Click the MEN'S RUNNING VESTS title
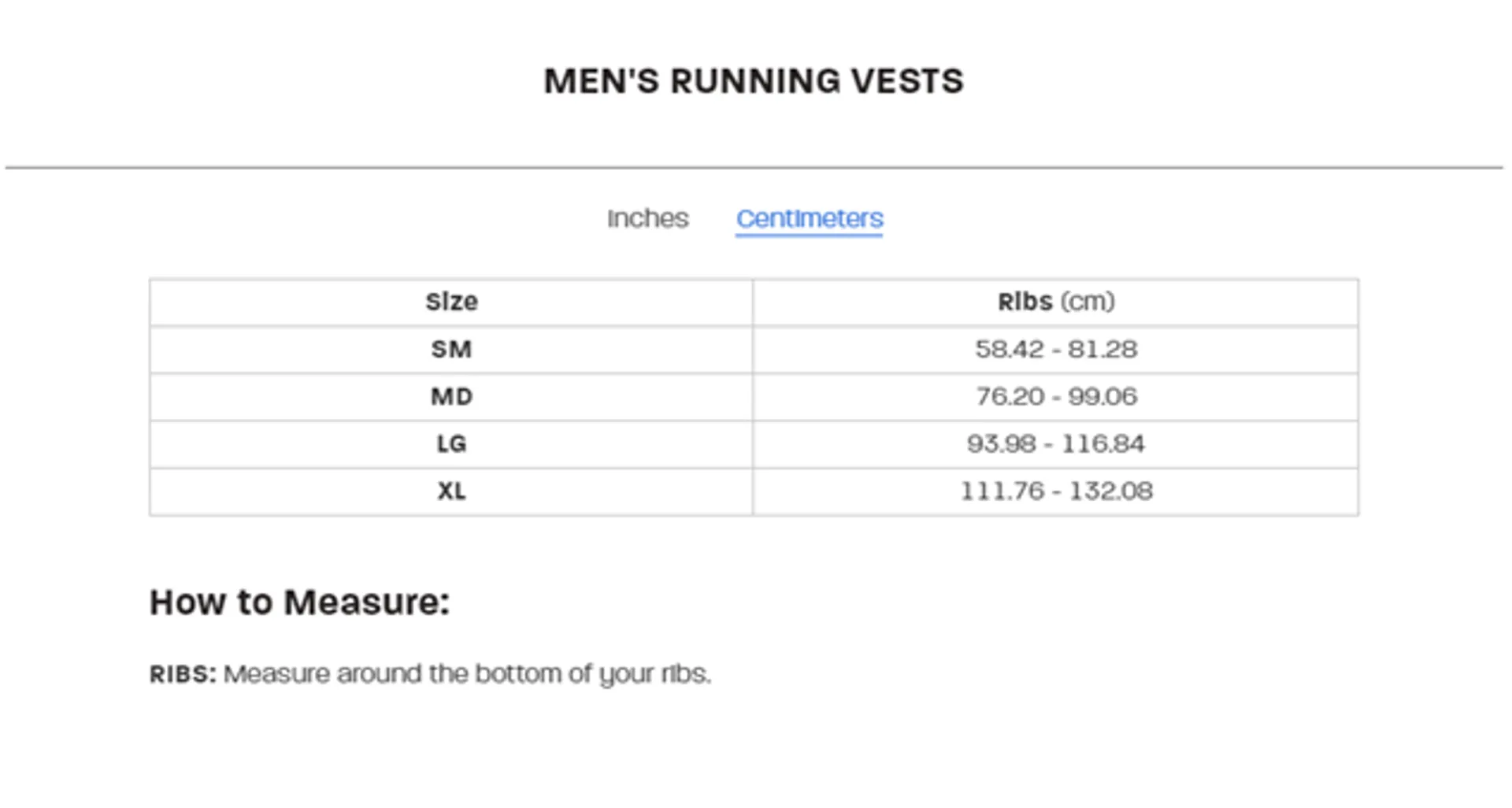This screenshot has height=808, width=1512. (x=754, y=80)
